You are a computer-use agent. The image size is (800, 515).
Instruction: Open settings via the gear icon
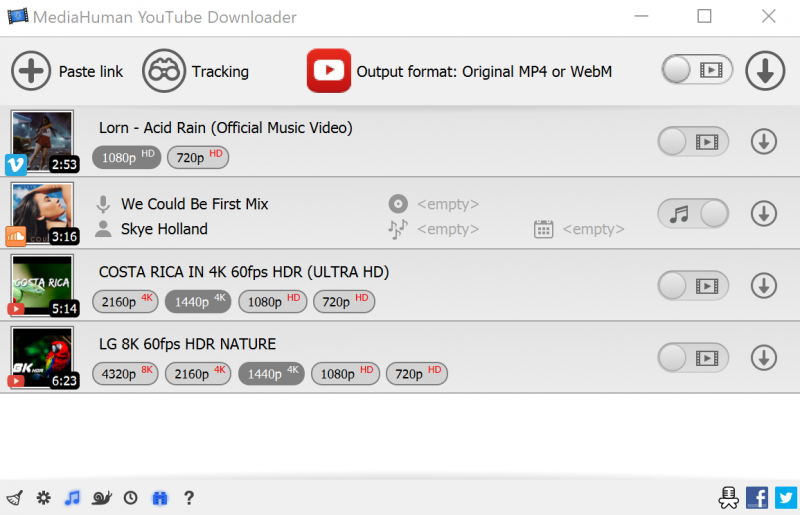pyautogui.click(x=43, y=498)
